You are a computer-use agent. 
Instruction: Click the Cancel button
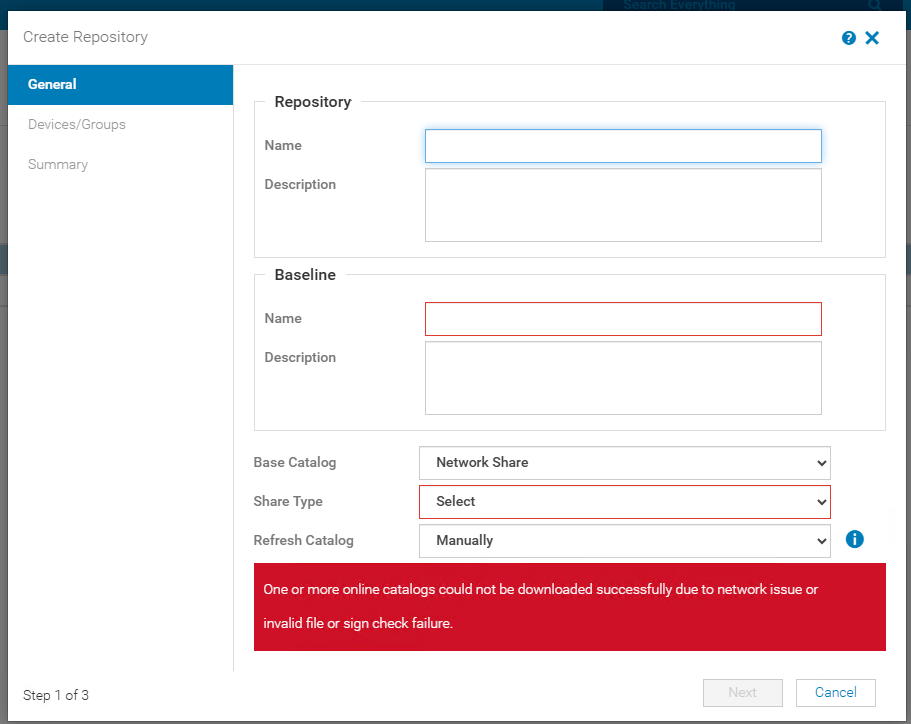pos(835,693)
